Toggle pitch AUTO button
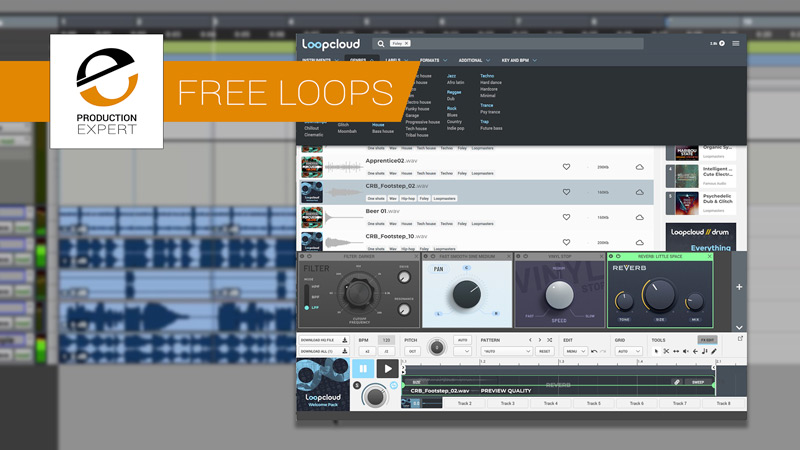Screen dimensions: 800x450 [462, 340]
